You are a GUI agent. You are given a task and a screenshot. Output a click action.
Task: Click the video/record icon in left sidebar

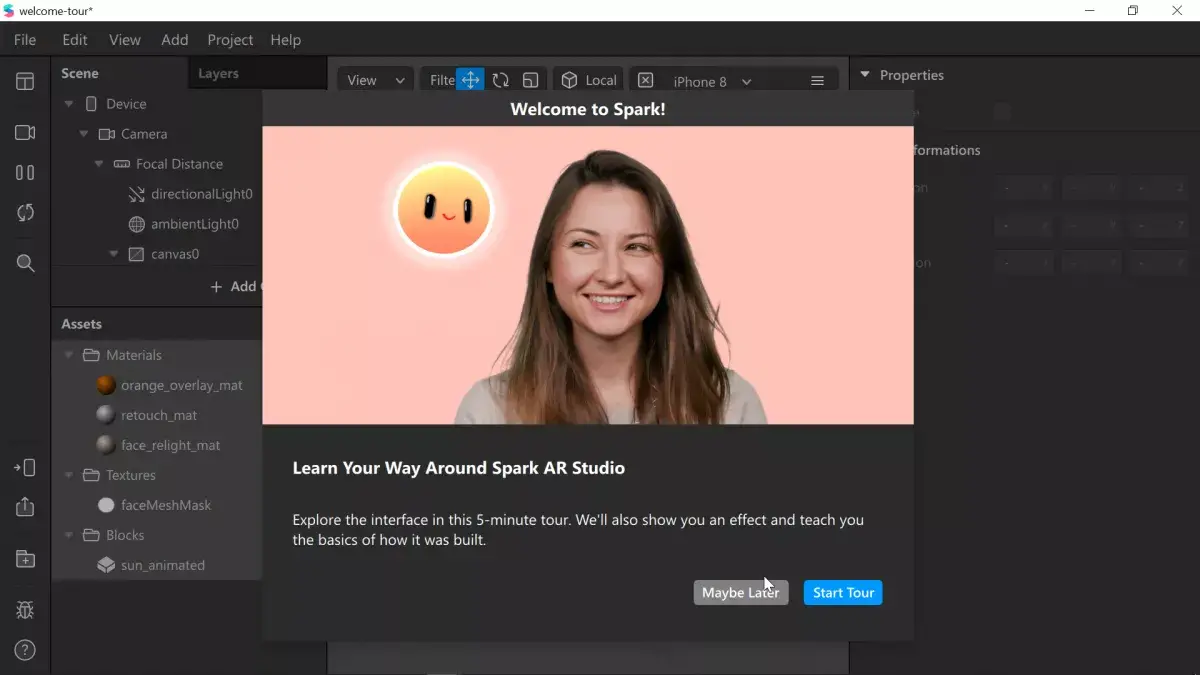point(25,132)
